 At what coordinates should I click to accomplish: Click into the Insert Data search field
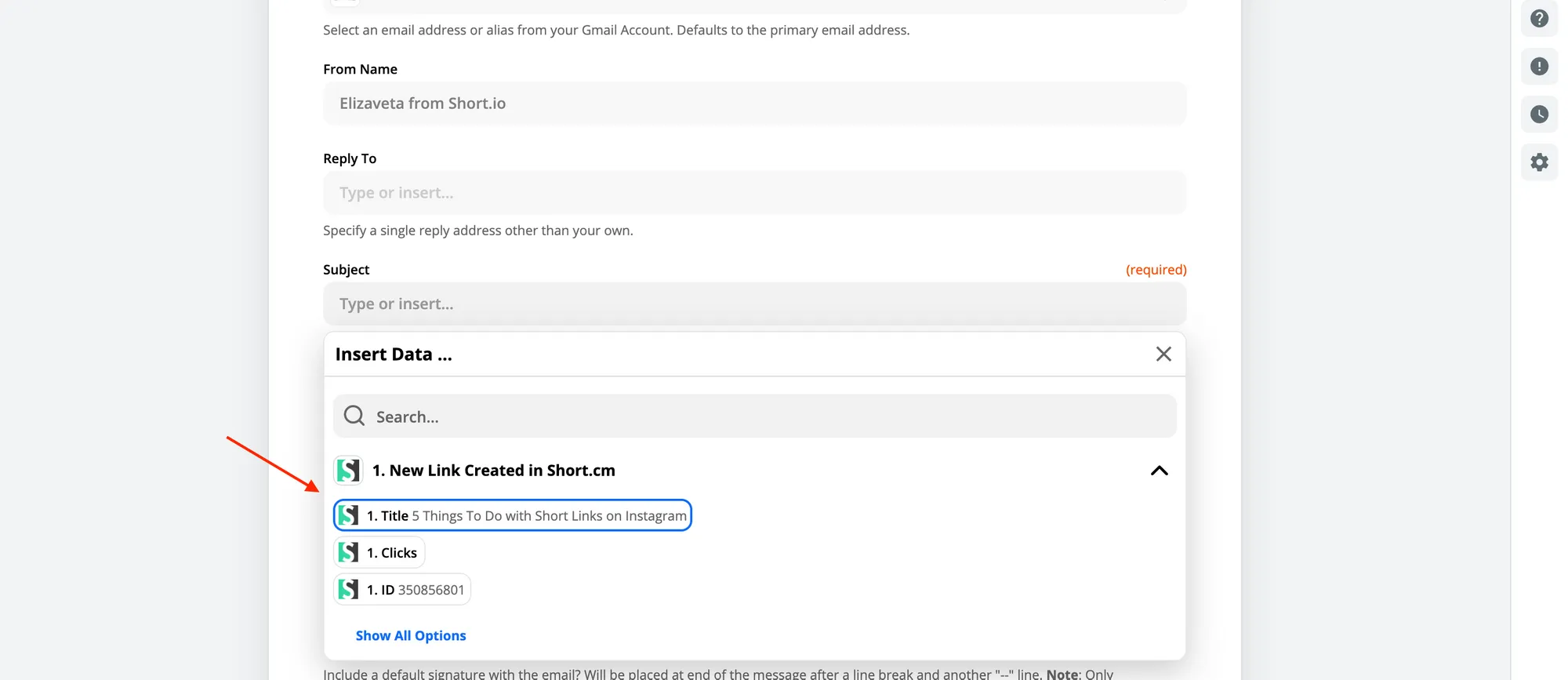[x=754, y=416]
